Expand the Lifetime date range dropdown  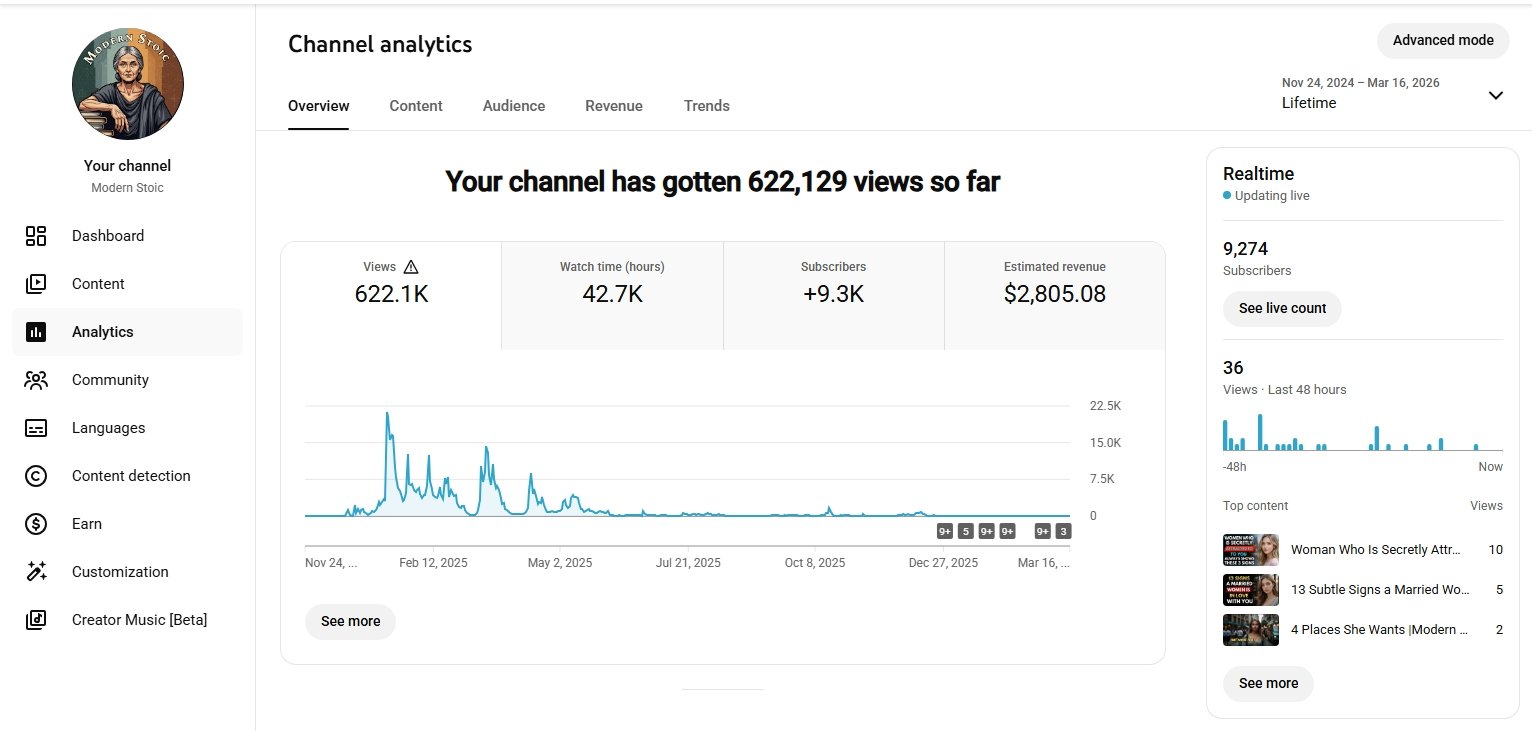(1495, 95)
